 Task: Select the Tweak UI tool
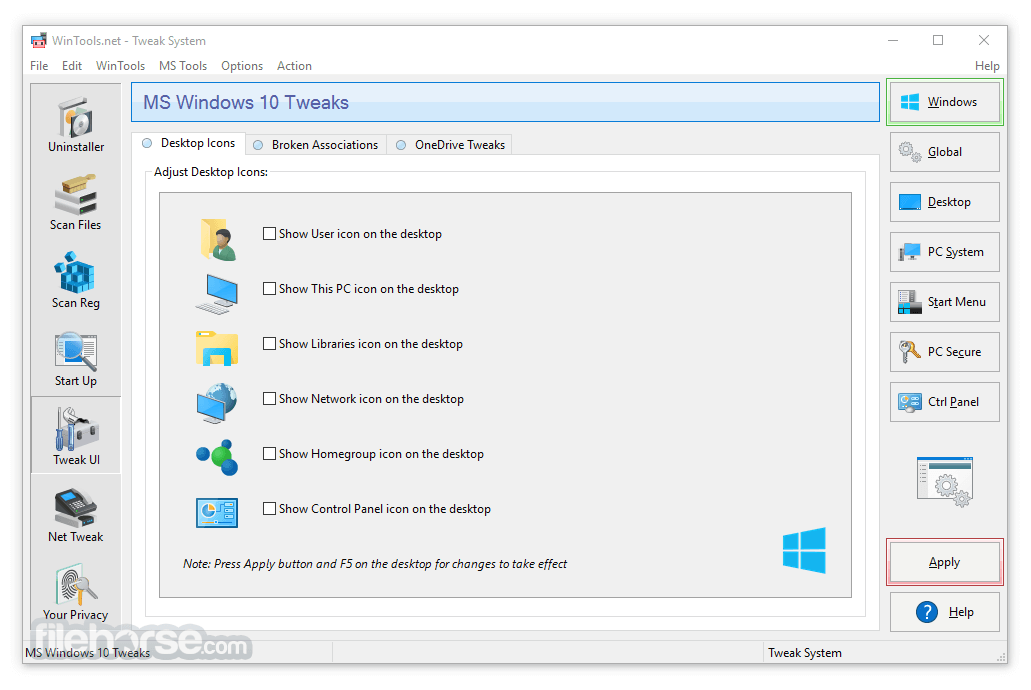coord(76,435)
